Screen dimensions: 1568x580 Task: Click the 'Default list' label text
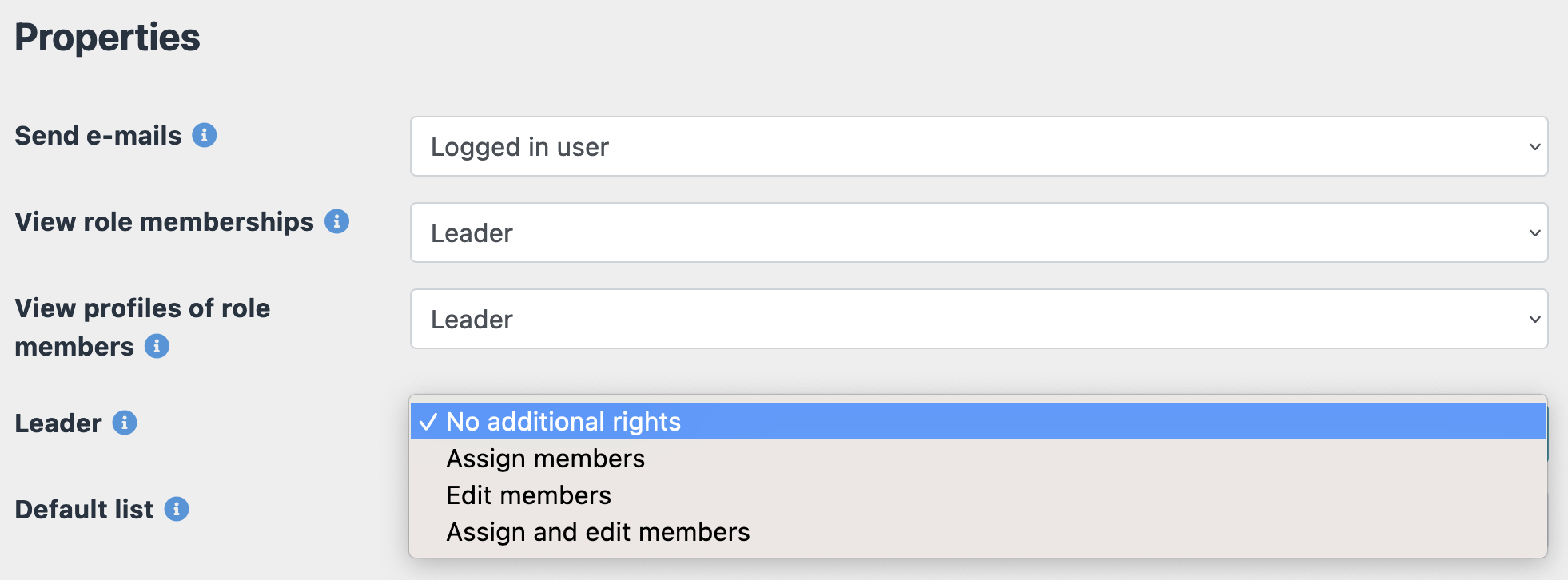[x=84, y=510]
